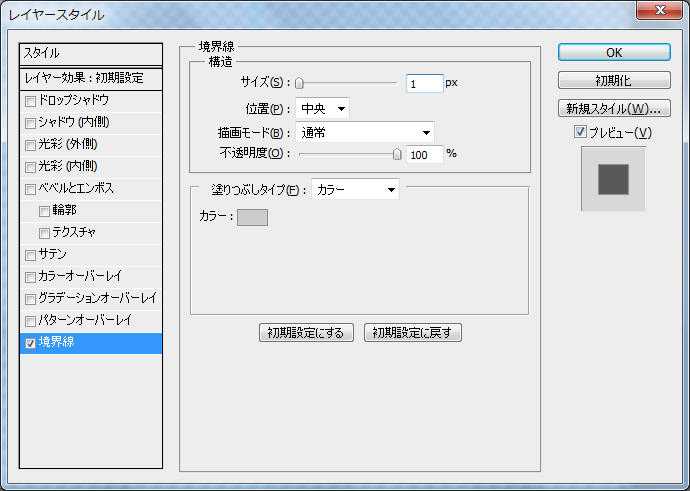
Task: Open the サテン settings row
Action: (x=91, y=256)
